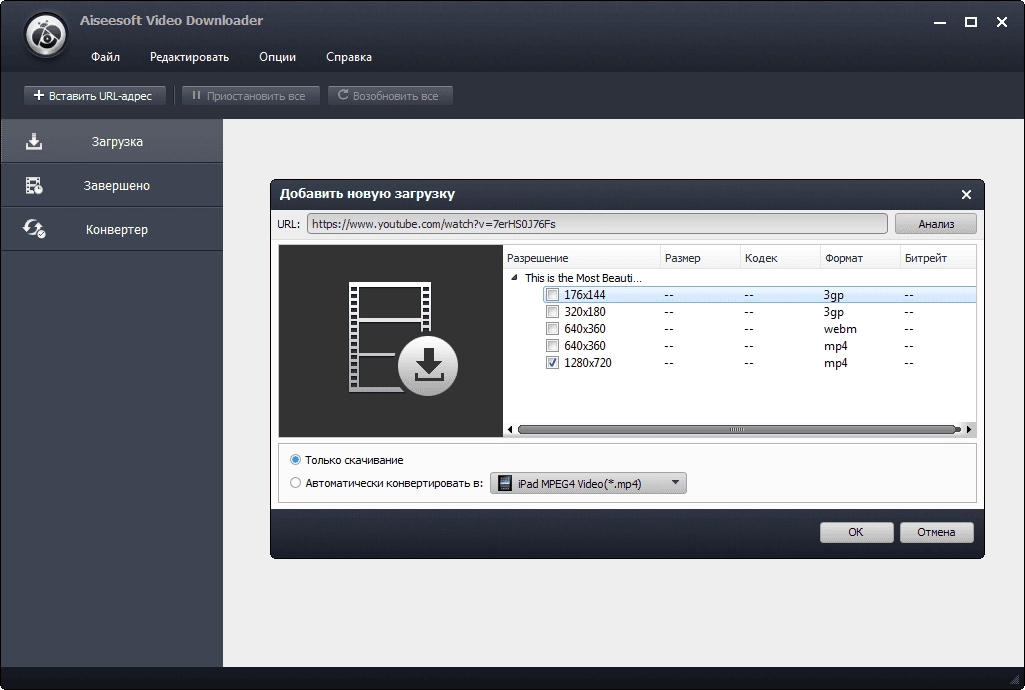
Task: Click the Размер column header
Action: click(701, 258)
